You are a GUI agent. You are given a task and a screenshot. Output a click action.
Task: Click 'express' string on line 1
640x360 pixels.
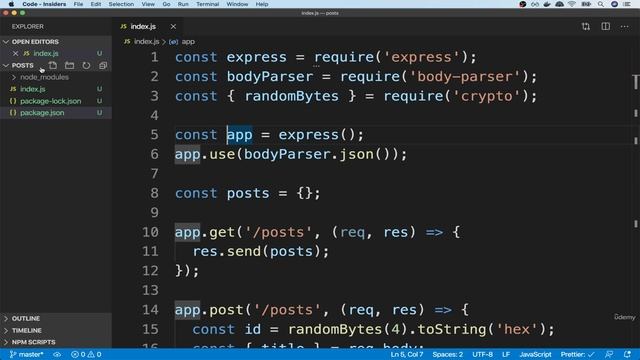[422, 57]
